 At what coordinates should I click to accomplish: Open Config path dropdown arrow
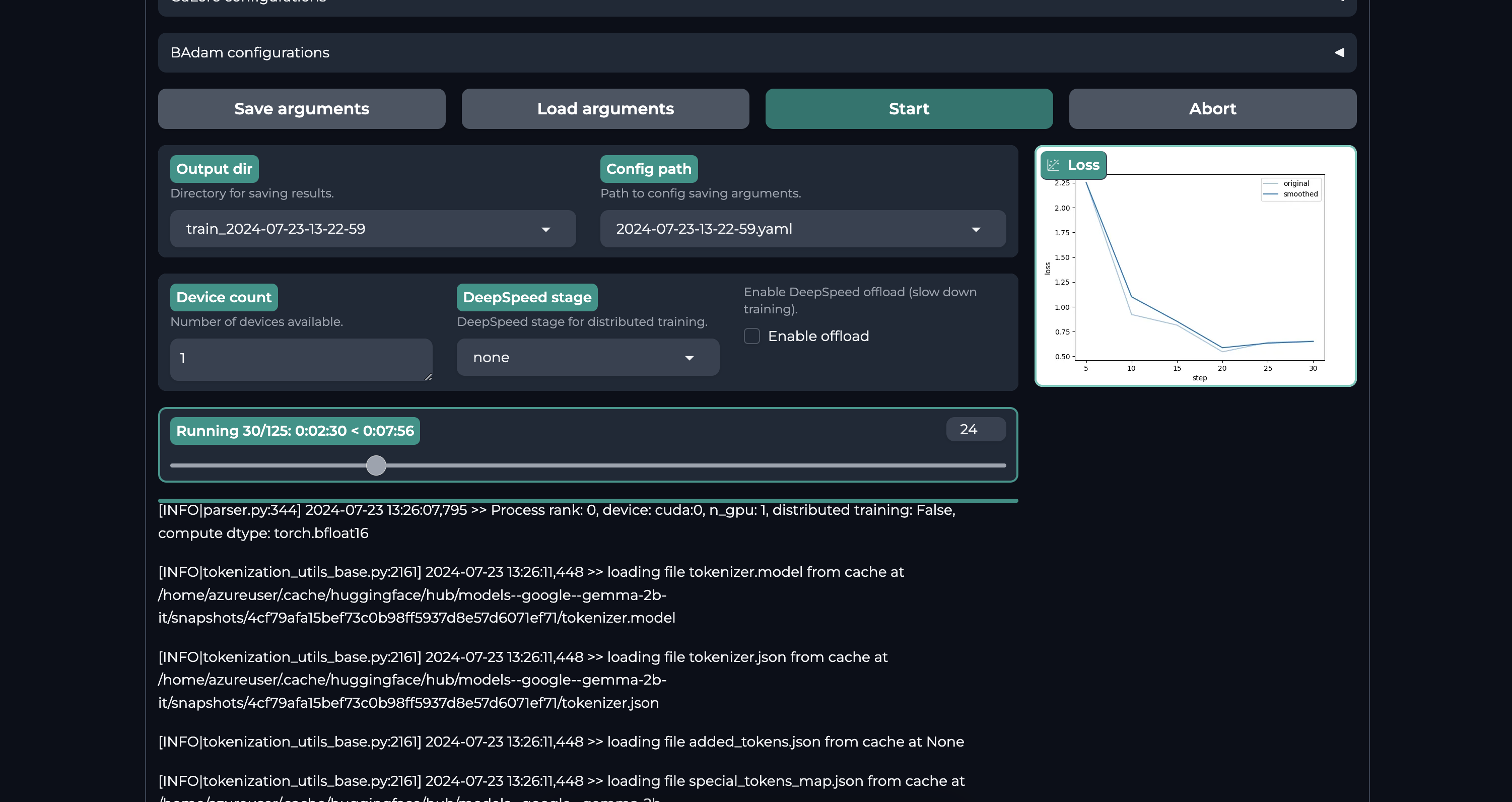click(976, 230)
